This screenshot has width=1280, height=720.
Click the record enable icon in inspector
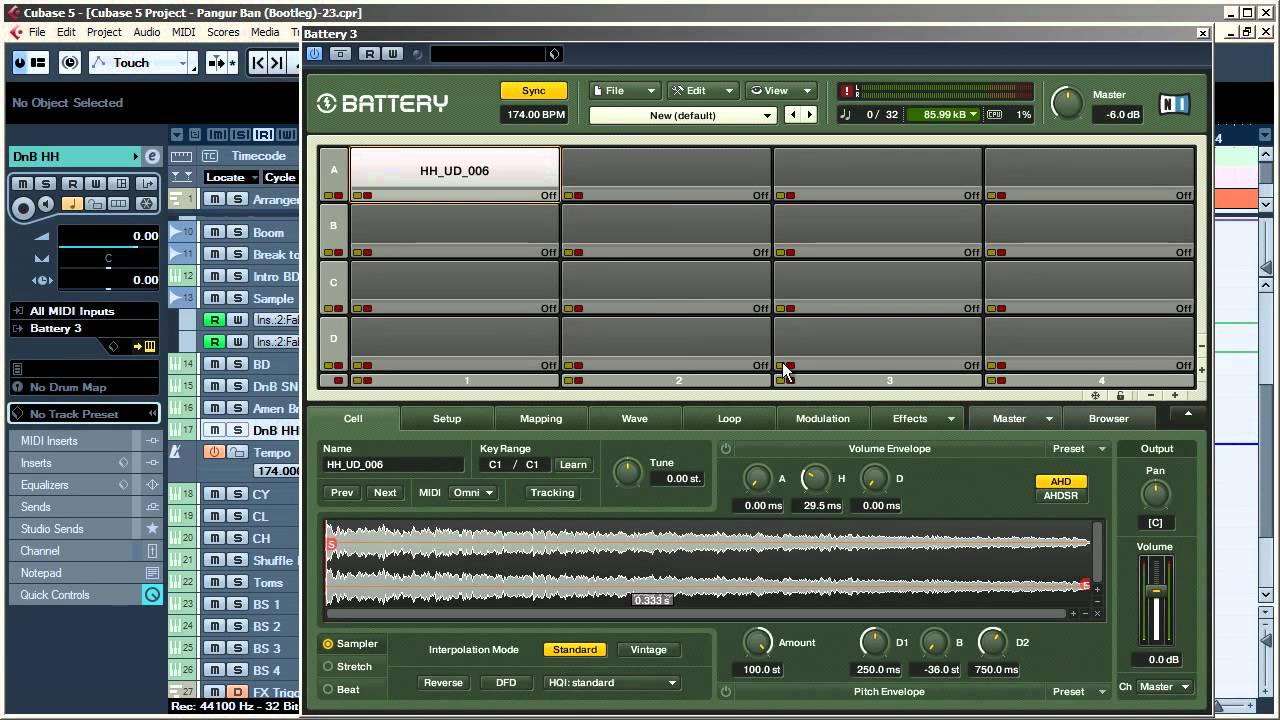click(x=22, y=208)
